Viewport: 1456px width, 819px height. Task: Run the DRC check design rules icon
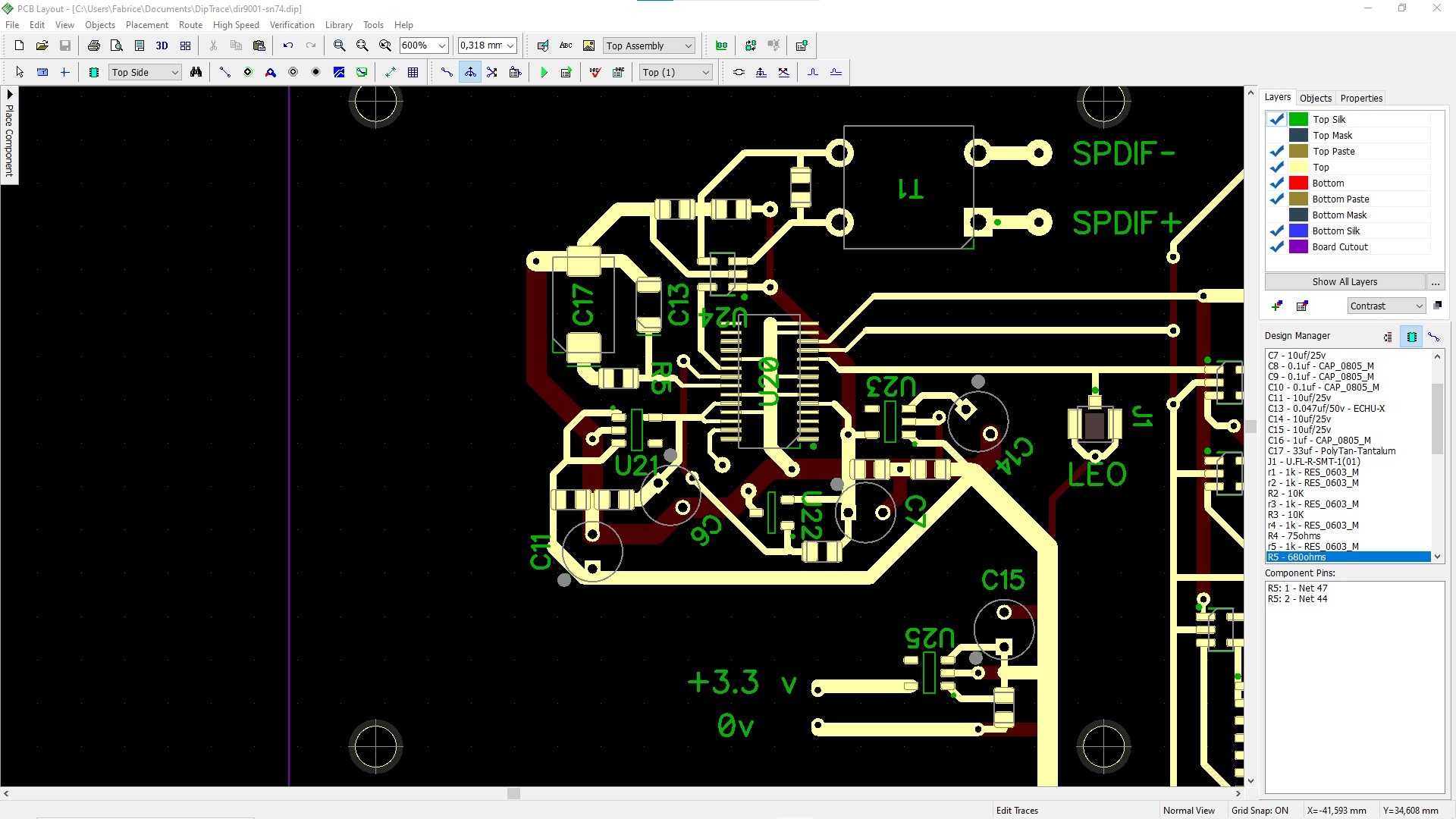click(595, 72)
